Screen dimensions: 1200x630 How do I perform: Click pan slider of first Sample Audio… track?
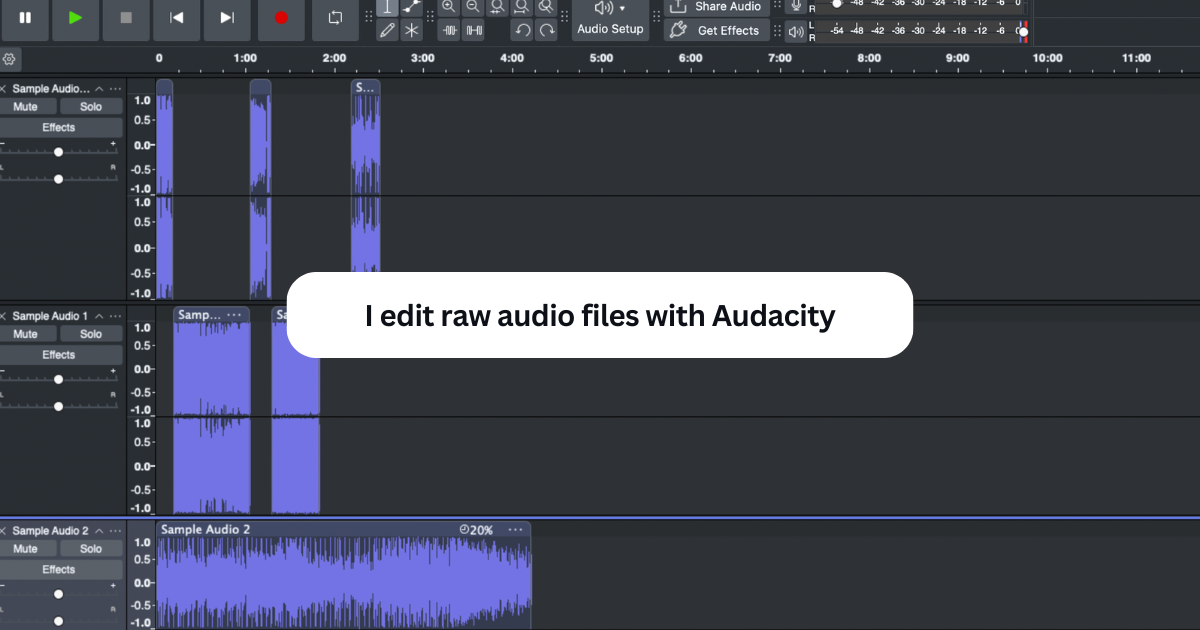click(58, 179)
